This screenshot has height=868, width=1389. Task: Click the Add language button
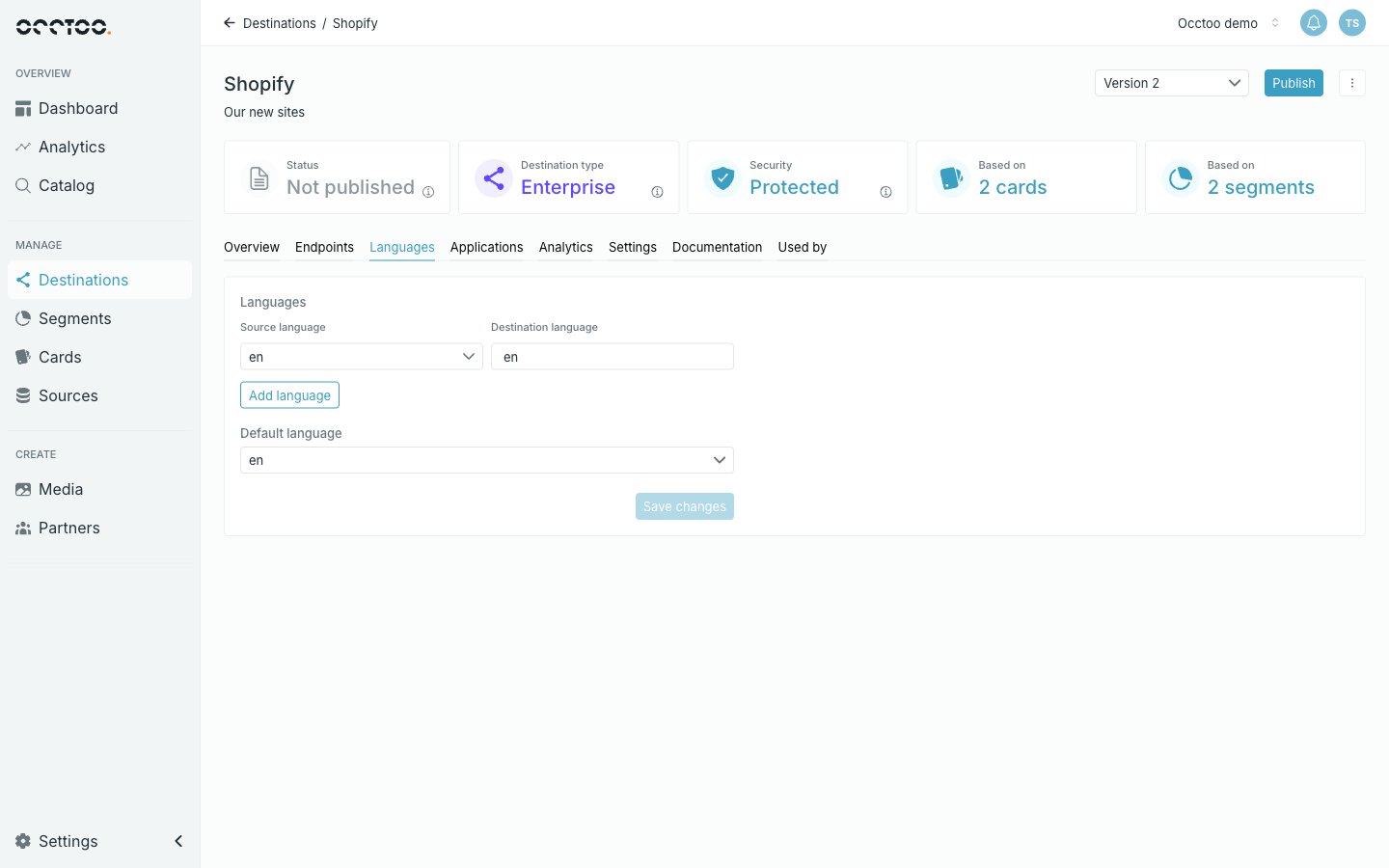pyautogui.click(x=289, y=395)
